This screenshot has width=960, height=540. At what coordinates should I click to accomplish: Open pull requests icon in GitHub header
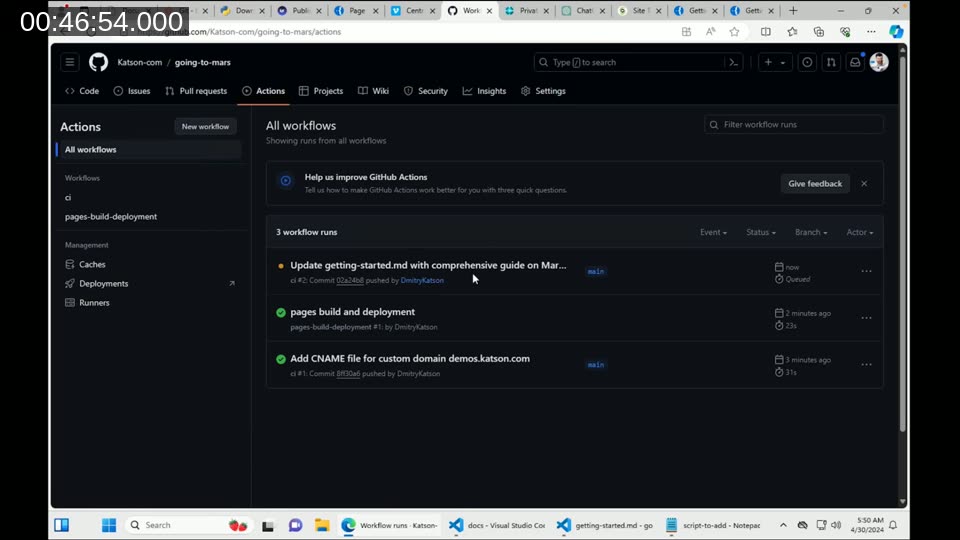(x=831, y=62)
